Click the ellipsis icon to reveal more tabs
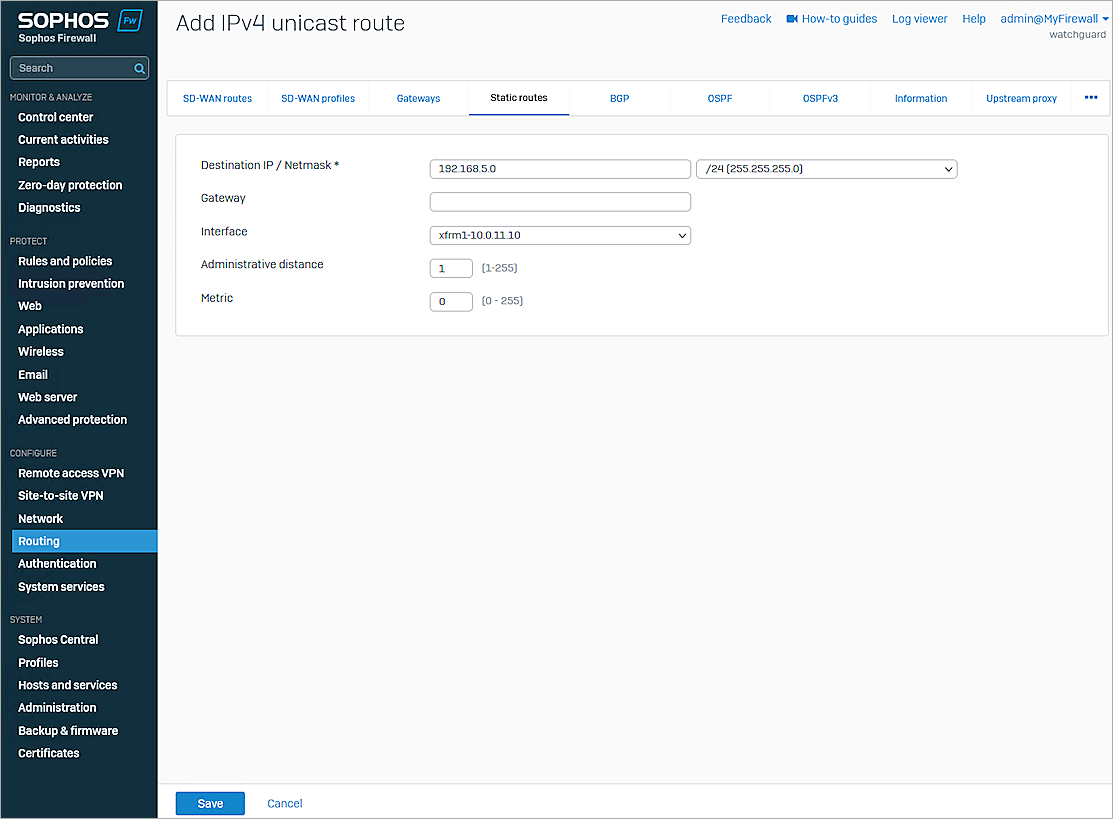1113x819 pixels. coord(1091,97)
